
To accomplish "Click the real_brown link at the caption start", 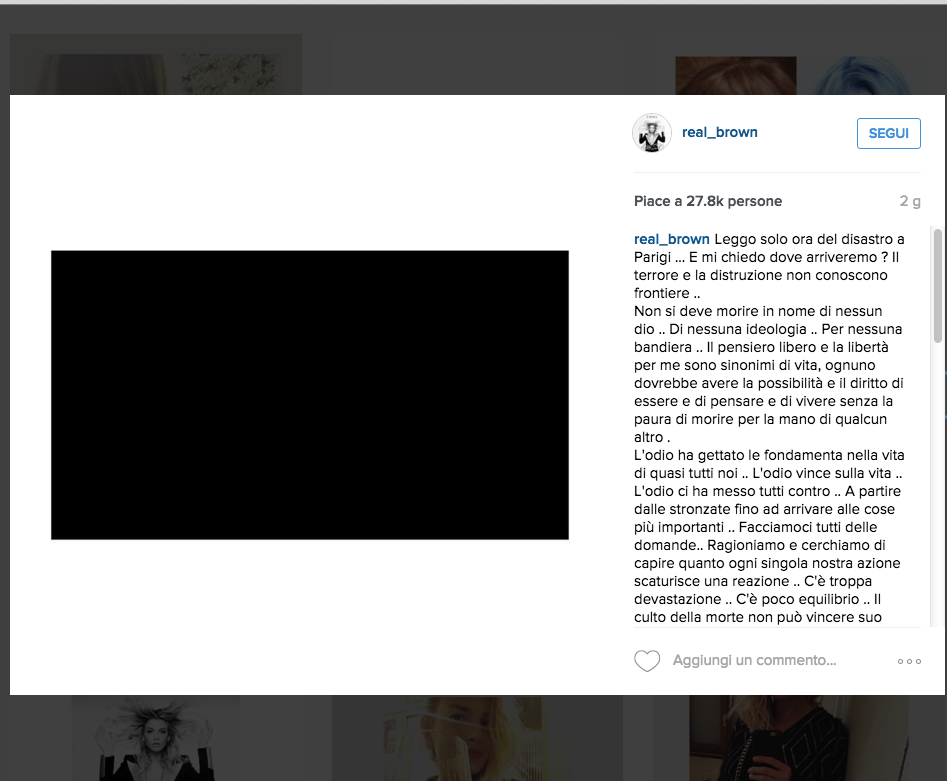I will click(x=670, y=239).
